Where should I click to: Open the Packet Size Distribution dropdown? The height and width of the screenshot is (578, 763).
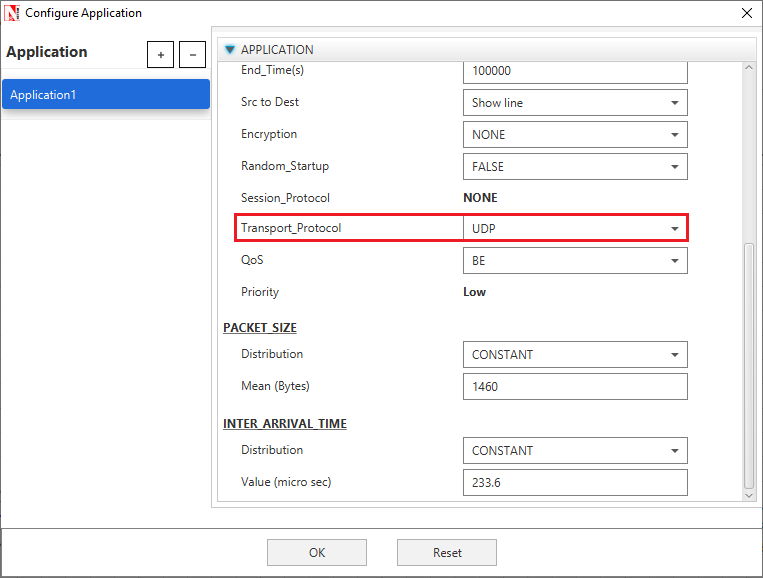pos(575,354)
